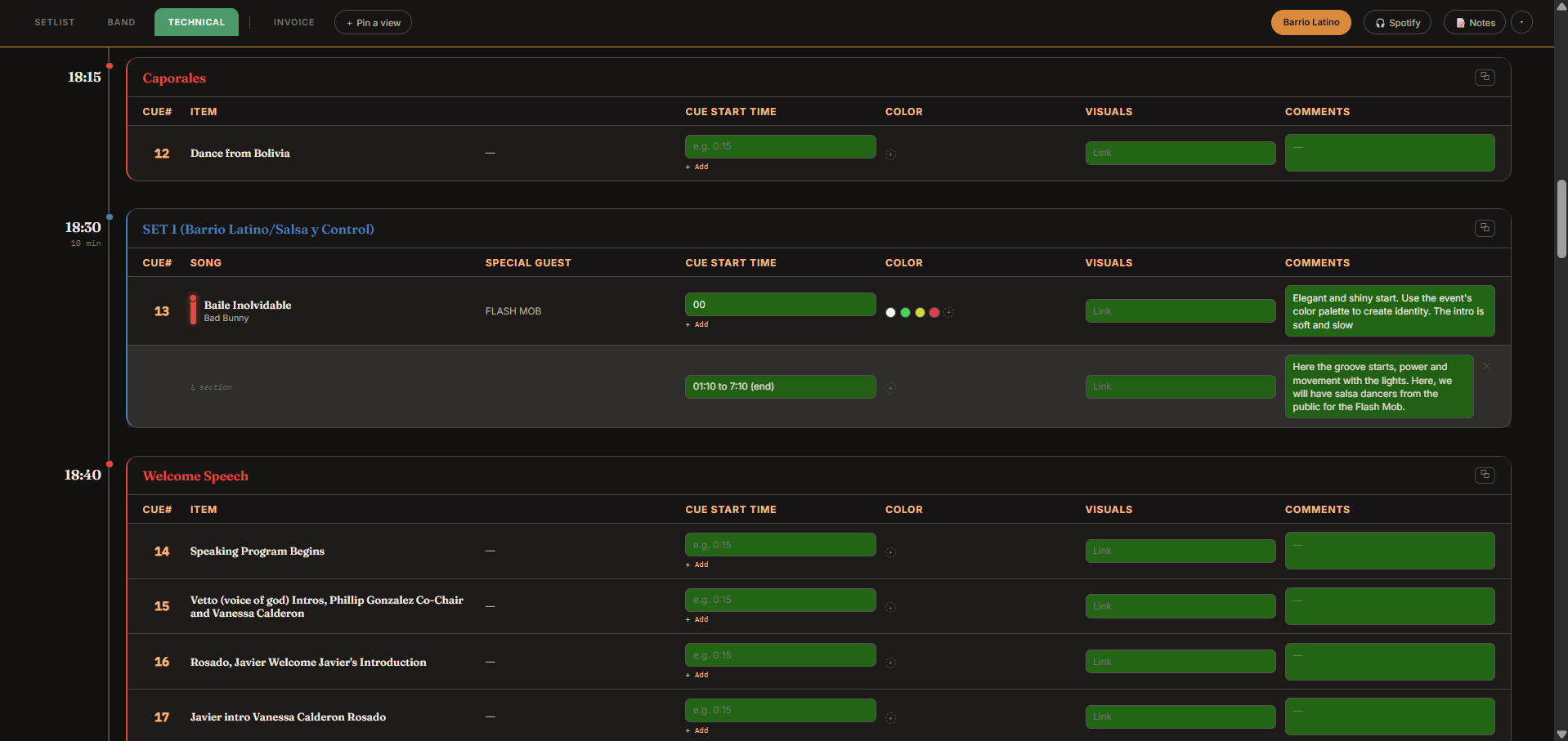Click Visuals Link field for Baile Inolvidable

point(1180,311)
